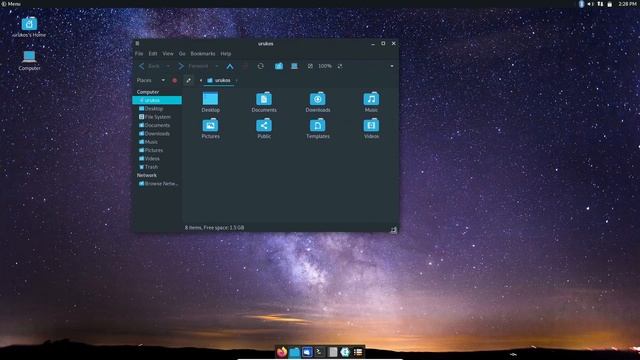This screenshot has height=360, width=640.
Task: Open the hexagon app icon in the dock
Action: tap(345, 352)
